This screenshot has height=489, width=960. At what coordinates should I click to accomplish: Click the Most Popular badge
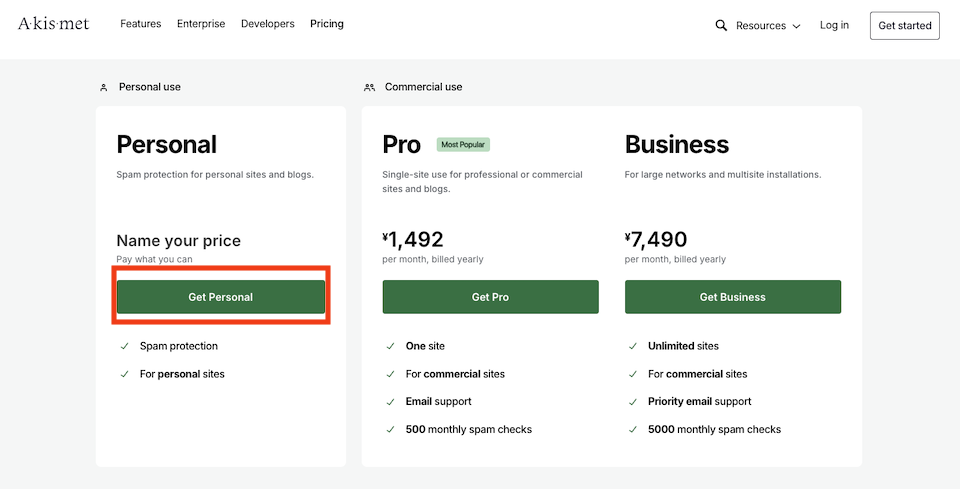tap(463, 145)
